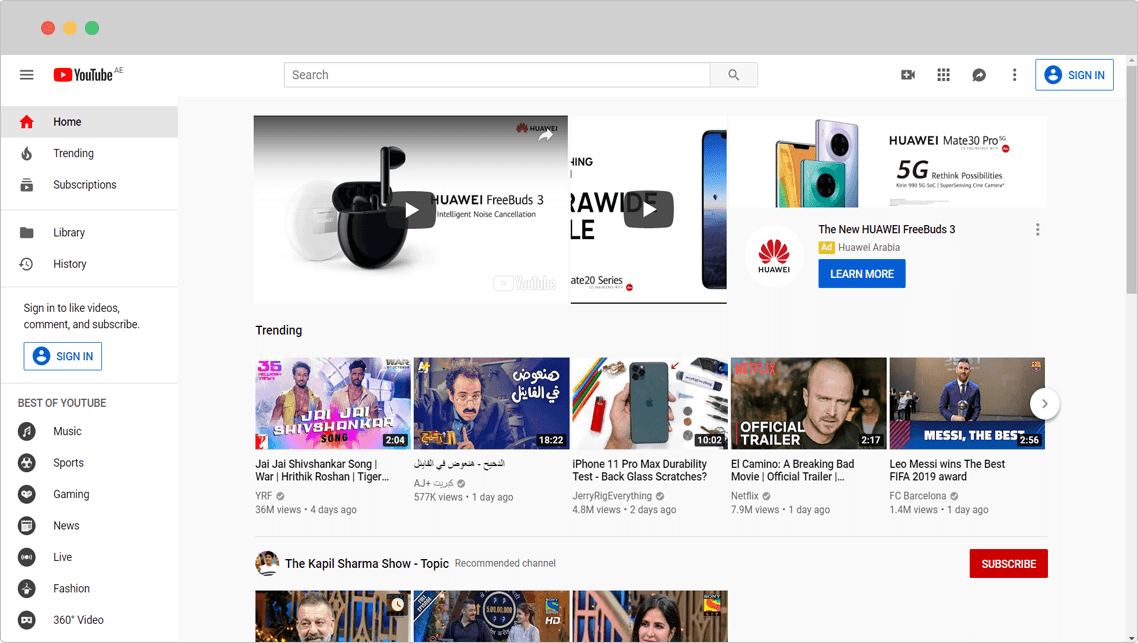Click share arrow on FreeBuds video
This screenshot has height=643, width=1138.
point(546,134)
